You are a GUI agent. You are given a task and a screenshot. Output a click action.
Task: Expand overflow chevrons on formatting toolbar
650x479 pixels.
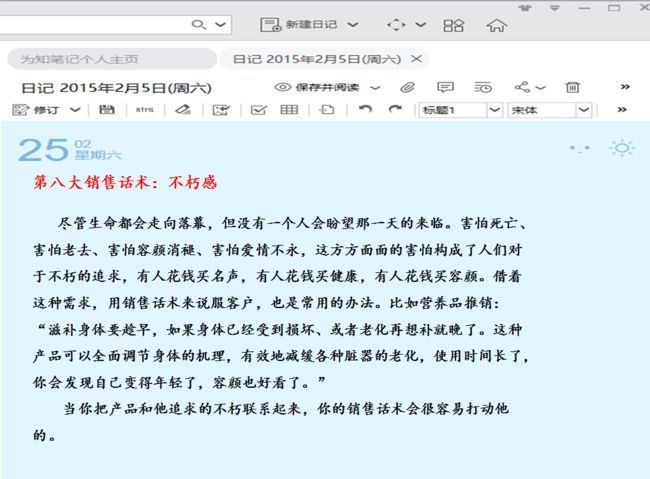[622, 109]
